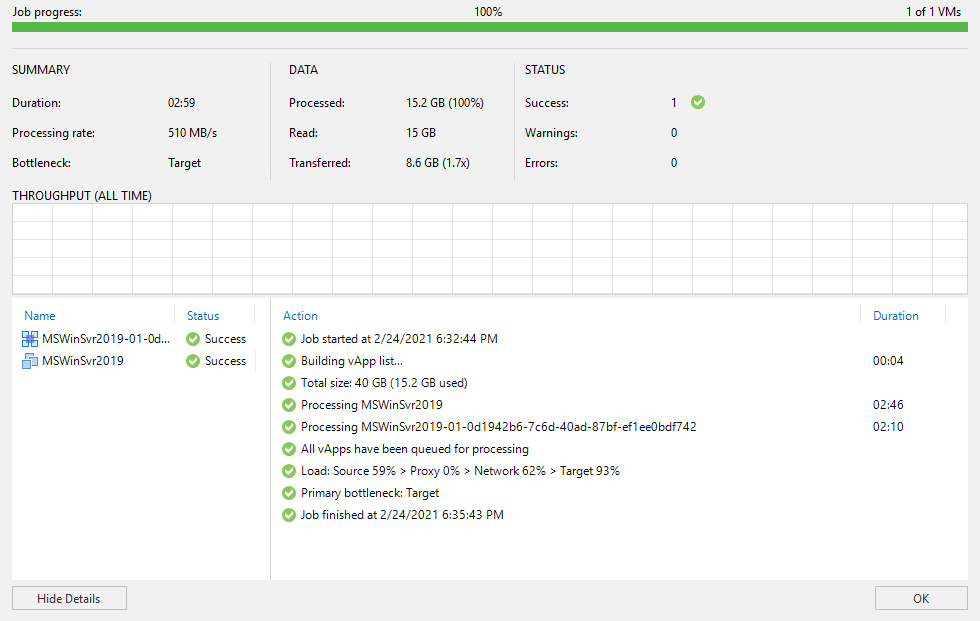
Task: Click the 100% job progress label
Action: (488, 11)
